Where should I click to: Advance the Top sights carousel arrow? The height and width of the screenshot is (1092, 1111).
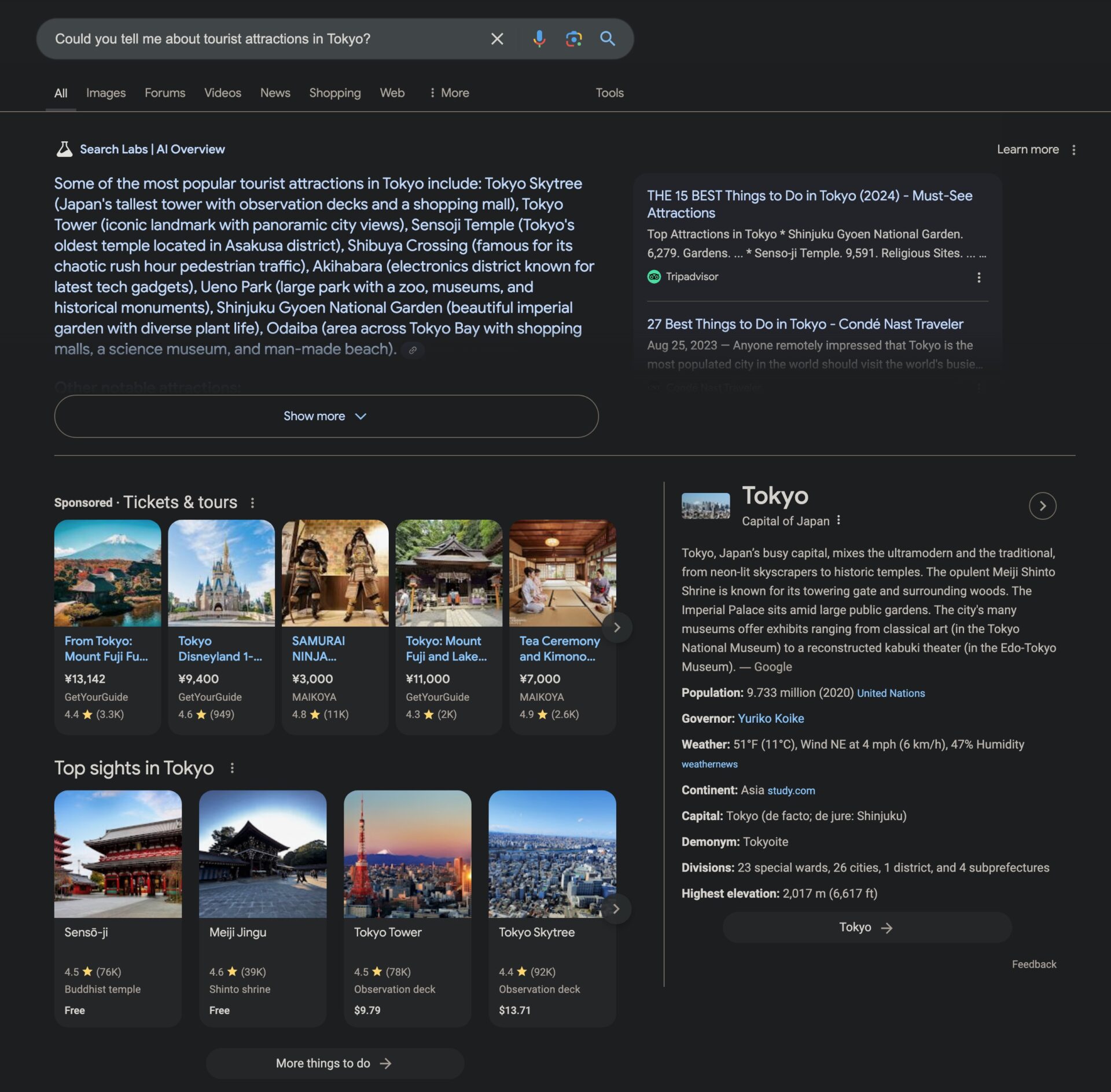click(616, 909)
